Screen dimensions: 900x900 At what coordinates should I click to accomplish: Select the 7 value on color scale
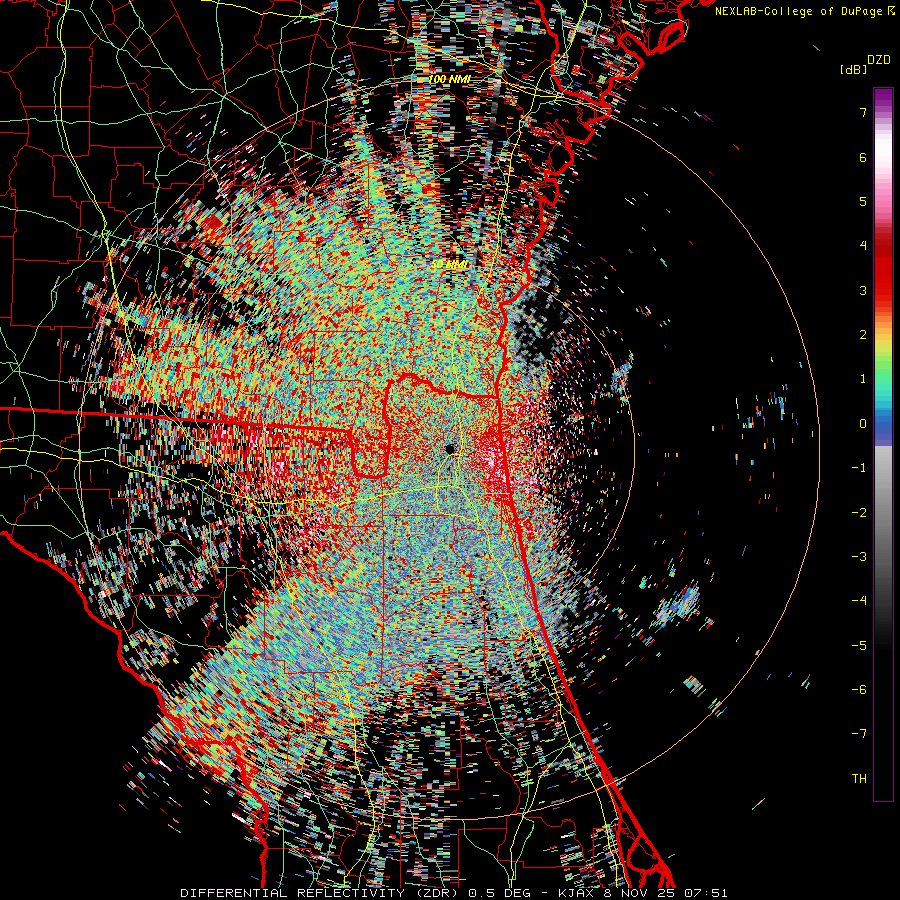863,112
